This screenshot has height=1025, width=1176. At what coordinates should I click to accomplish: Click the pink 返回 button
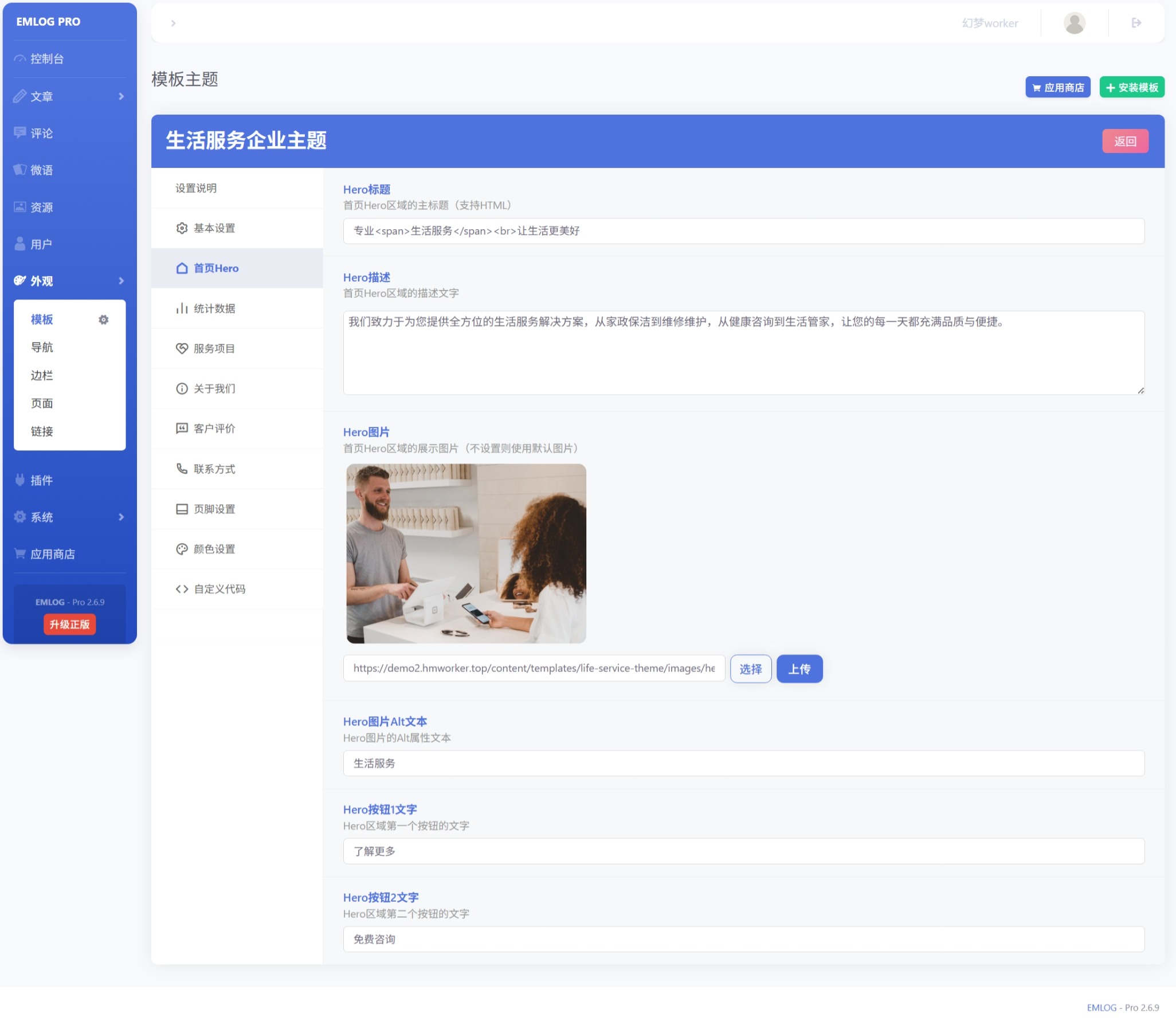pos(1124,141)
